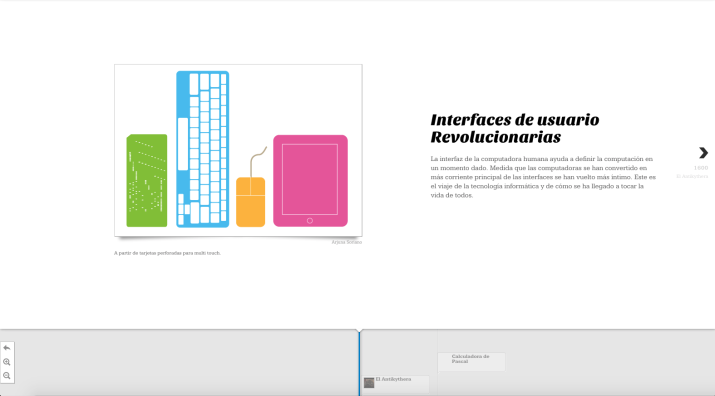Click the intro paragraph about la interfaz
The width and height of the screenshot is (715, 396).
click(543, 177)
